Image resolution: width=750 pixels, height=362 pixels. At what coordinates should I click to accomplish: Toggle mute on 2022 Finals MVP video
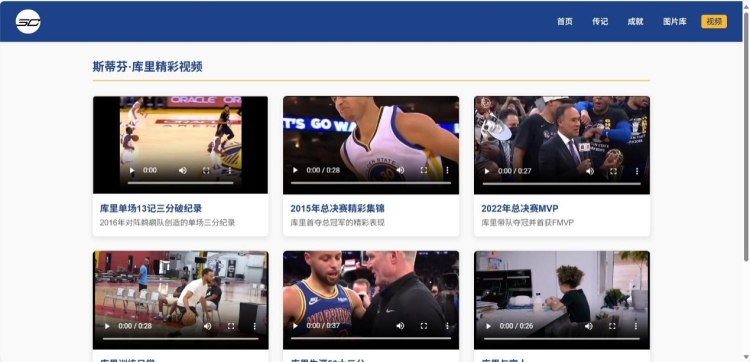click(590, 171)
